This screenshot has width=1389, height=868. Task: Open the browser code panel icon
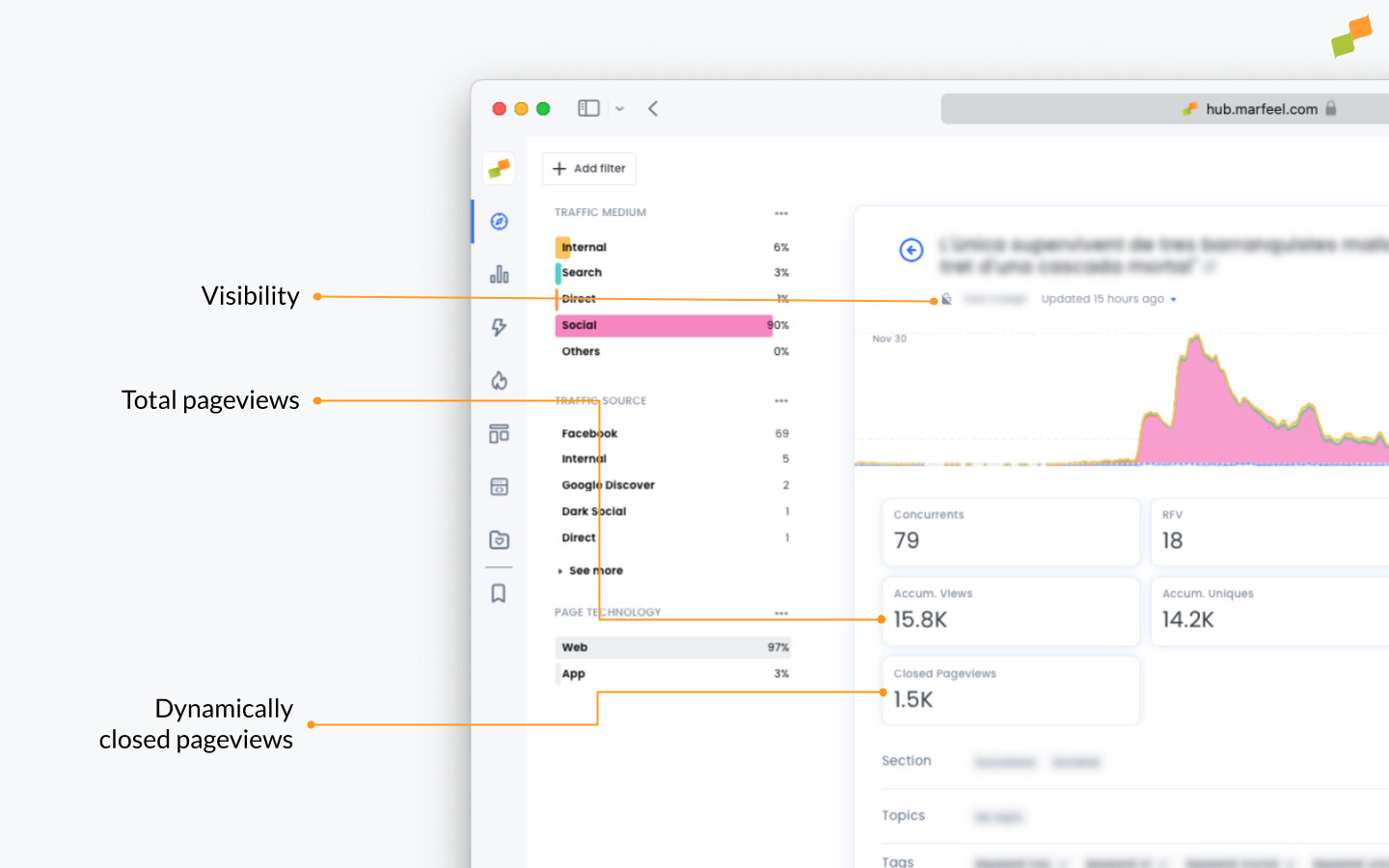tap(499, 486)
